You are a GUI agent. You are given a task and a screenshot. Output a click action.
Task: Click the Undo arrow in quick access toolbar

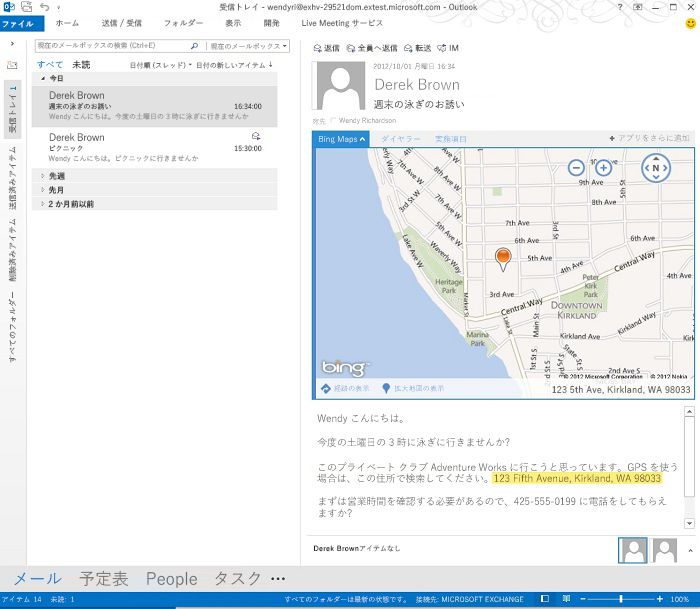tap(45, 7)
